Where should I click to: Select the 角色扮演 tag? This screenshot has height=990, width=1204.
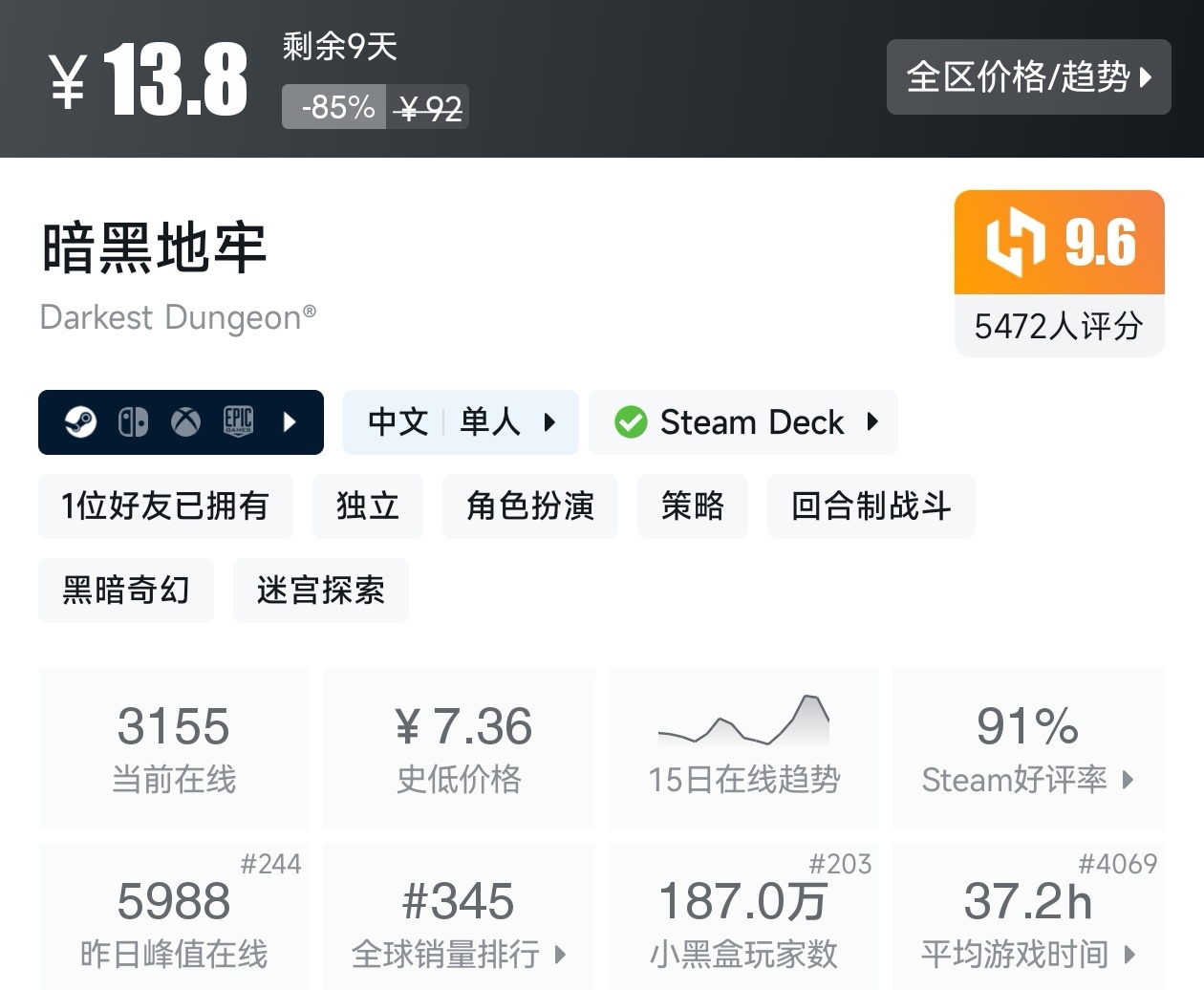pyautogui.click(x=530, y=506)
